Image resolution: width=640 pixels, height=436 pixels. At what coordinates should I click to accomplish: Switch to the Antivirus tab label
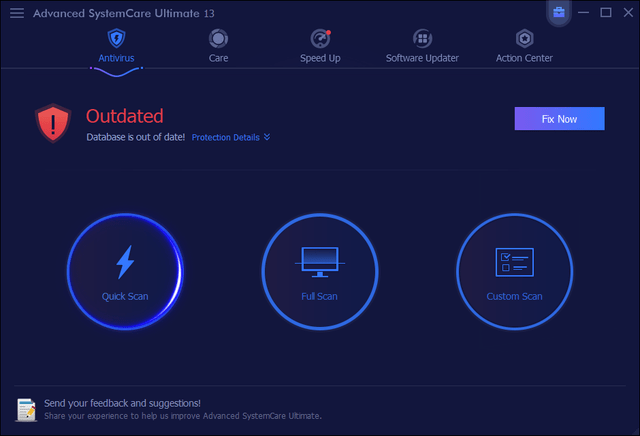tap(116, 58)
